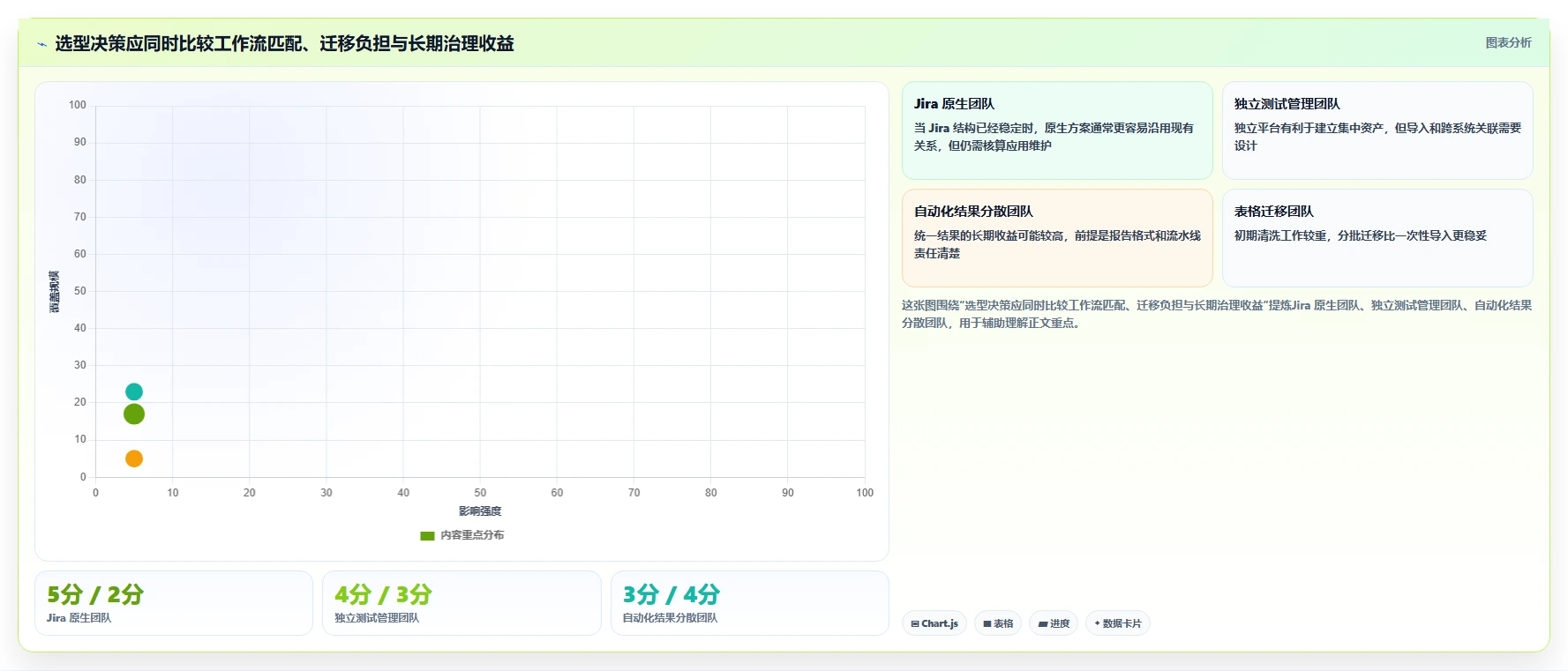
Task: Open the 独立测试管理团队 info card
Action: coord(1377,130)
